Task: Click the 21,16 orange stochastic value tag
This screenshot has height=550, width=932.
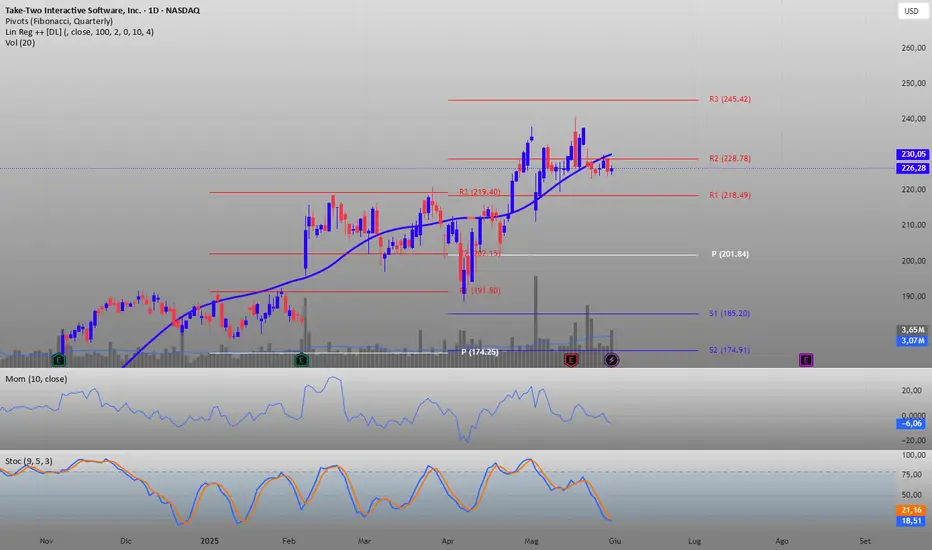Action: point(911,510)
